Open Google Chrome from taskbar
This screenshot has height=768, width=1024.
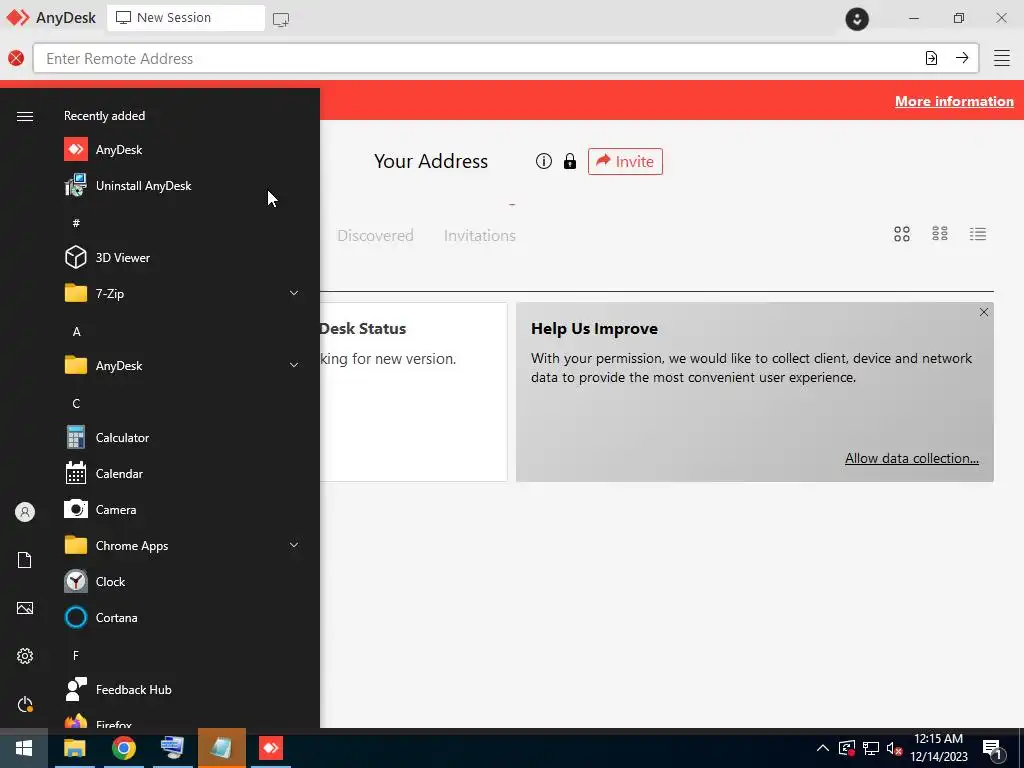(123, 748)
